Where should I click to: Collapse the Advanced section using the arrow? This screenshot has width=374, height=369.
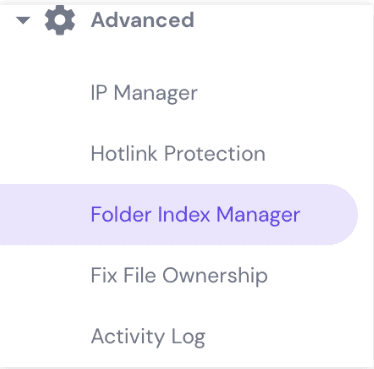23,21
